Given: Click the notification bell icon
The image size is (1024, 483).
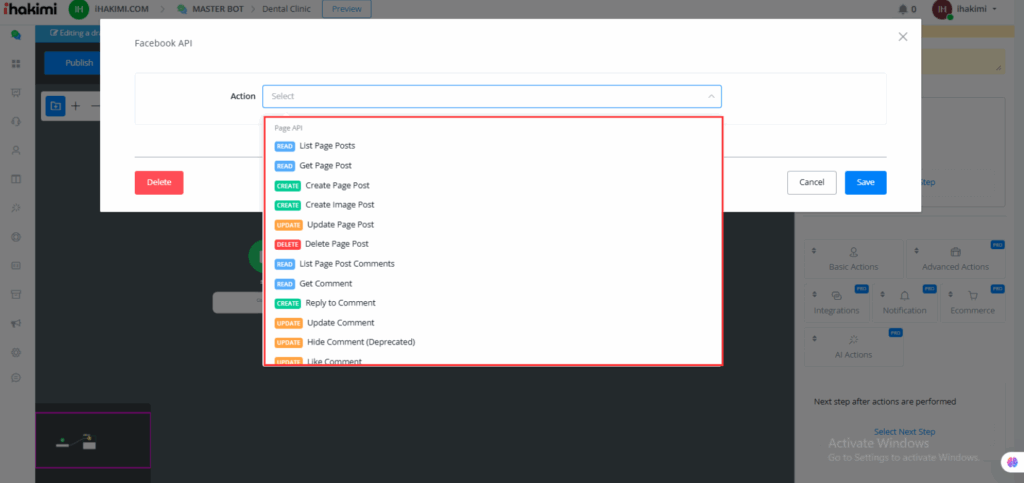Looking at the screenshot, I should (903, 9).
